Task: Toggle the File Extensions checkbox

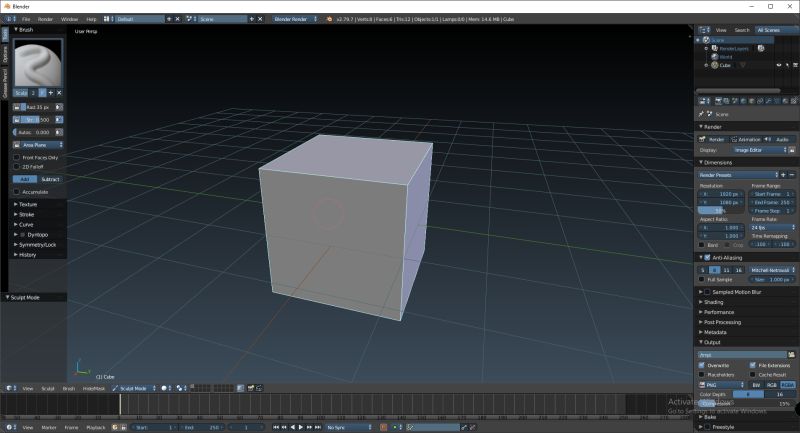Action: 753,366
